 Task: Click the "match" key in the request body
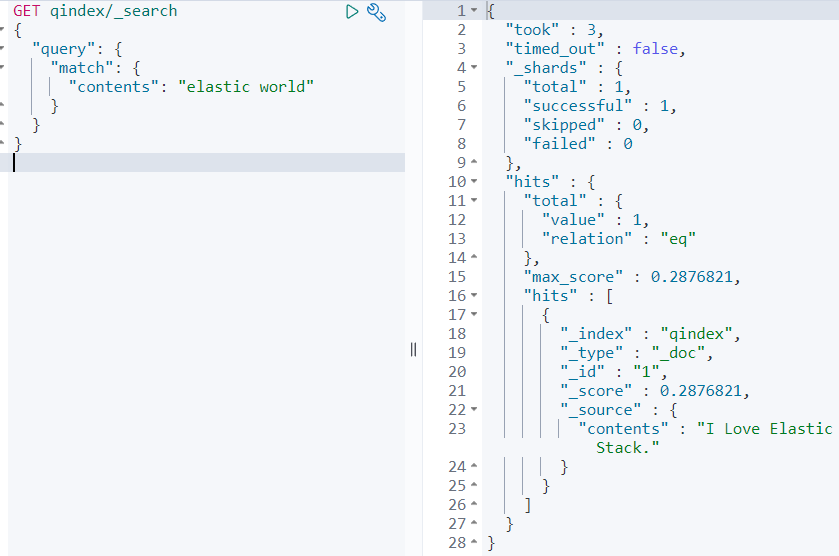click(x=82, y=68)
